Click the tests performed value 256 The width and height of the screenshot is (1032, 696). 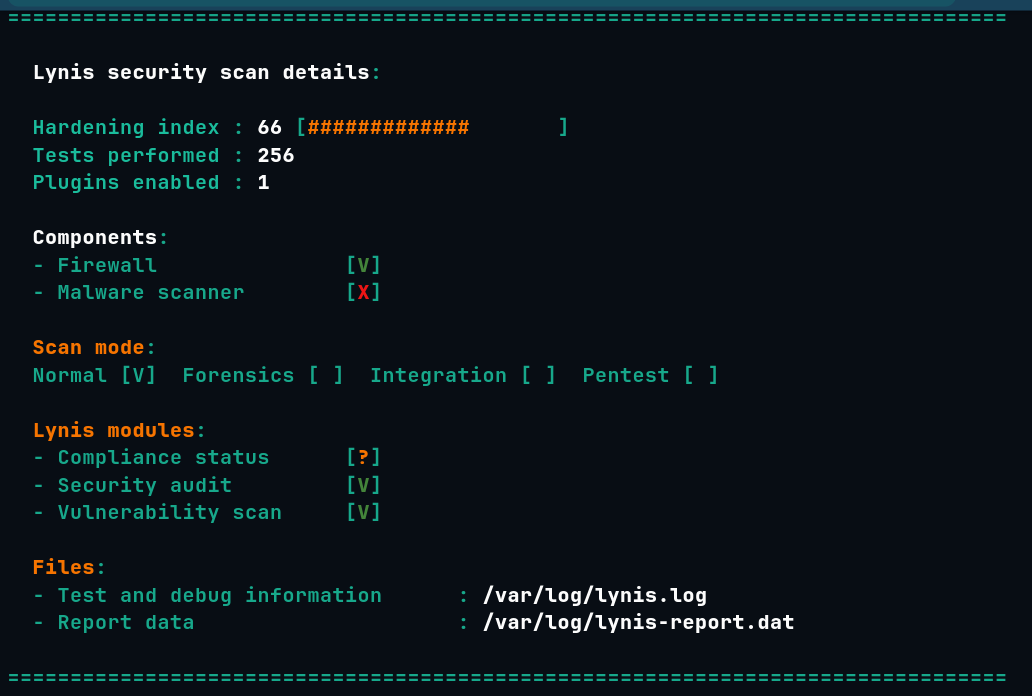276,155
